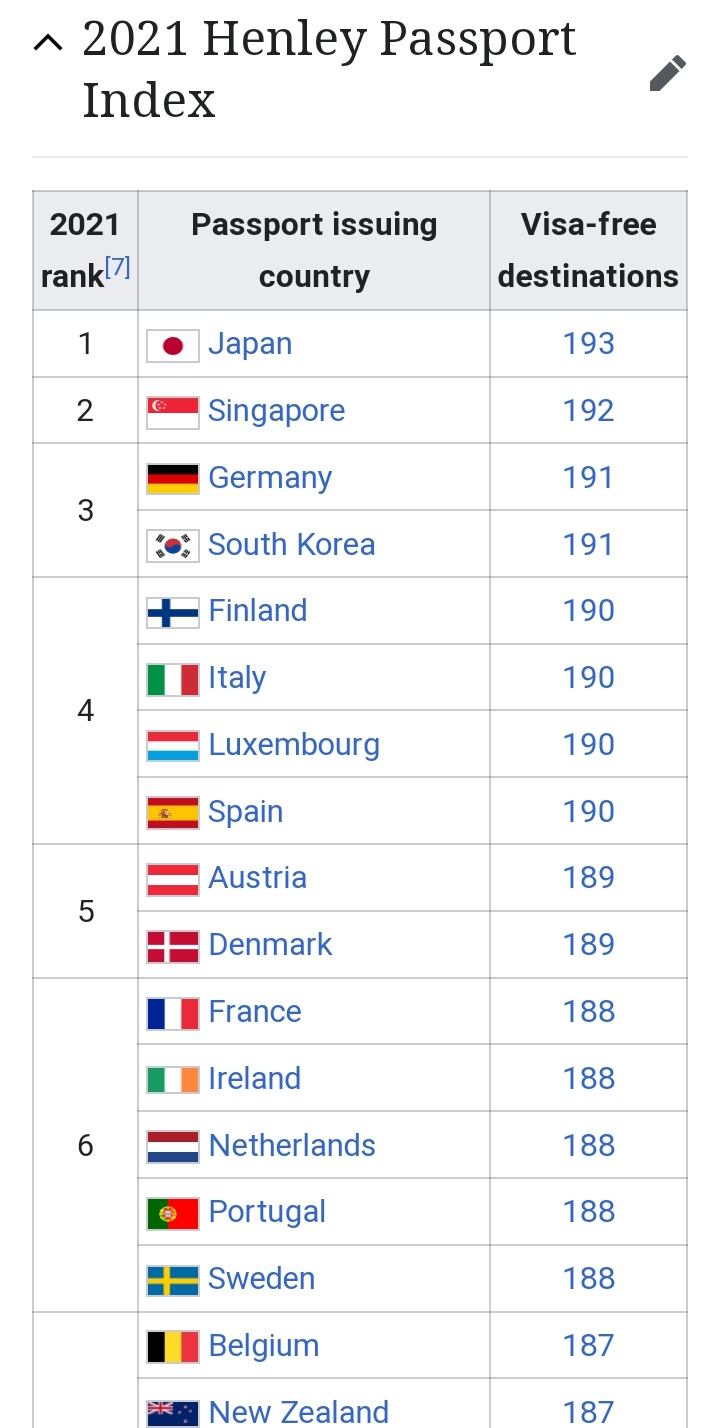Screen dimensions: 720x1428
Task: Open the New Zealand flag image
Action: [173, 1413]
